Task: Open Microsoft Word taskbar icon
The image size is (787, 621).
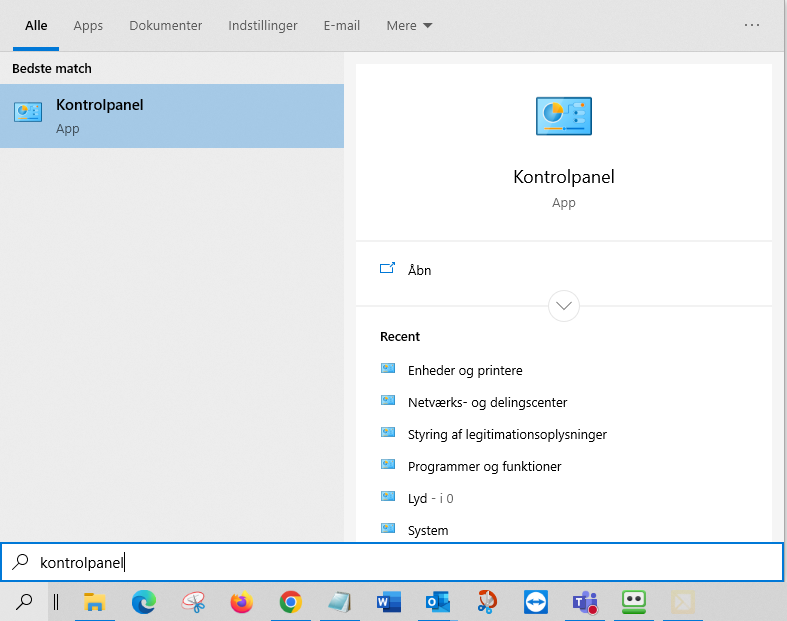Action: pyautogui.click(x=389, y=602)
